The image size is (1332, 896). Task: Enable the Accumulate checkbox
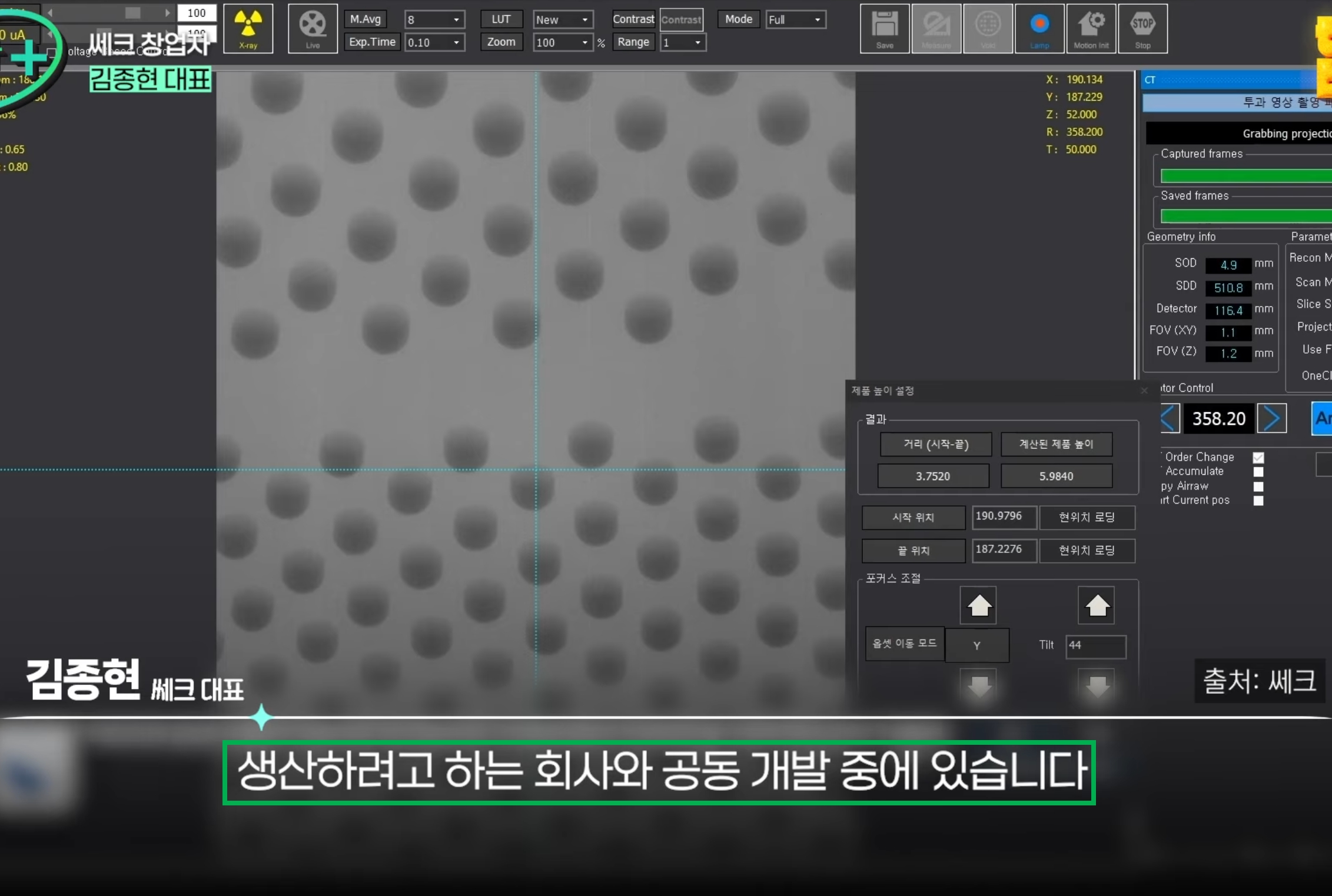click(1258, 472)
